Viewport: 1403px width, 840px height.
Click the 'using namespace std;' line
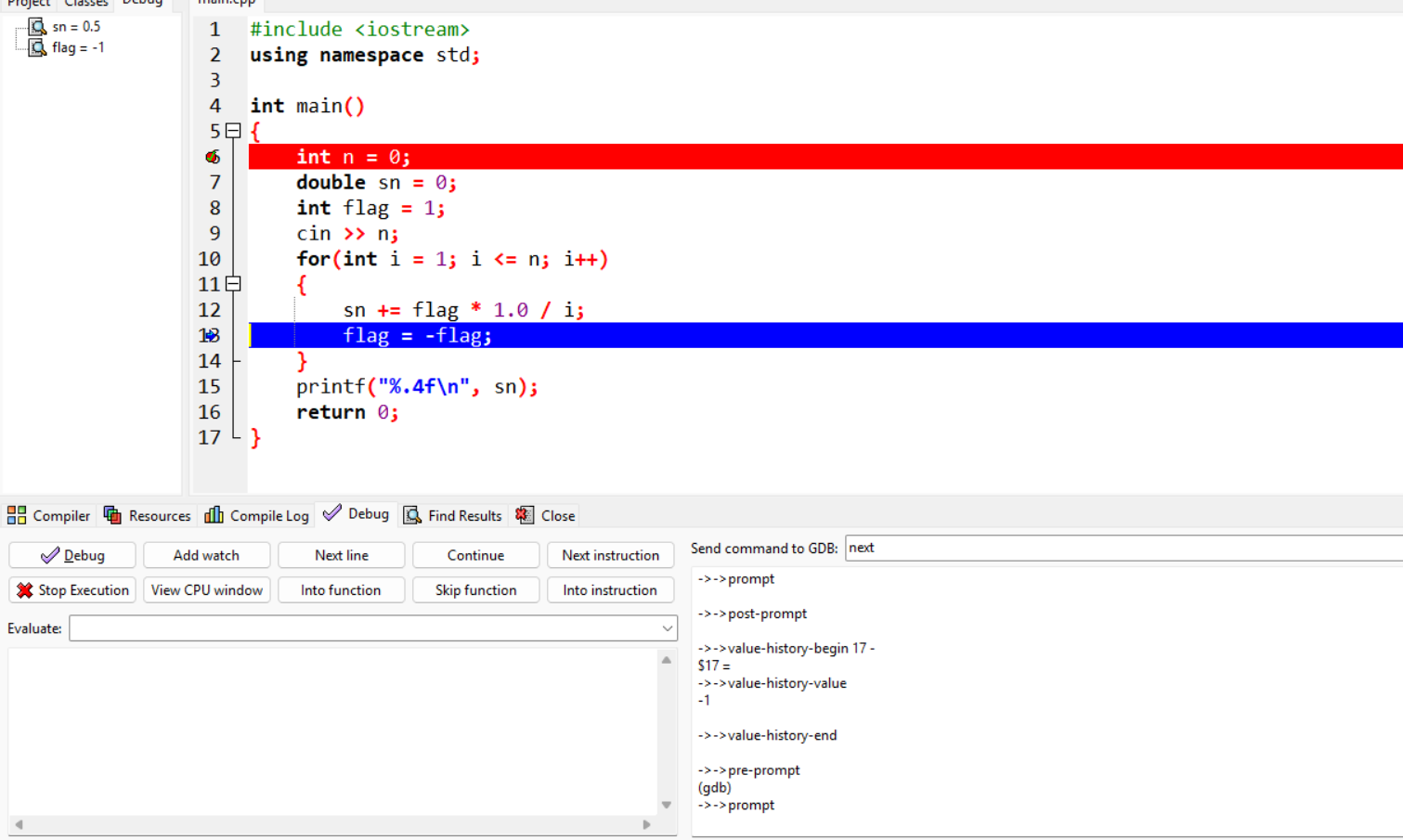365,55
